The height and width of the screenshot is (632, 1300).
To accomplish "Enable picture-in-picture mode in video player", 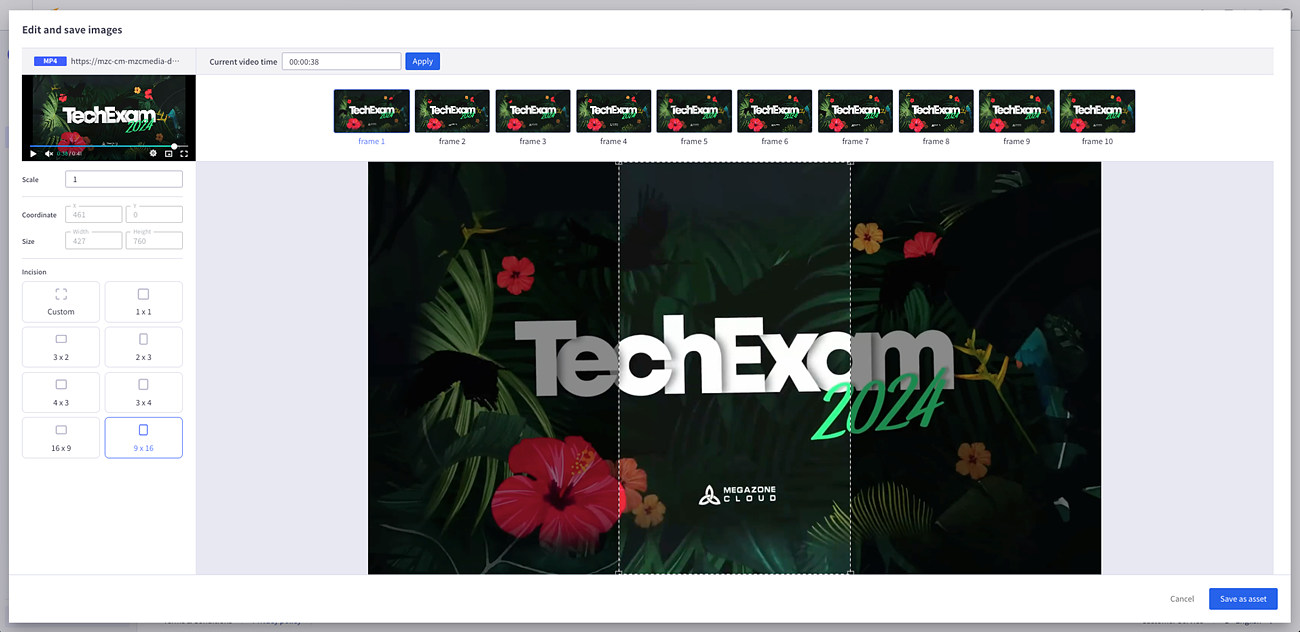I will 168,154.
